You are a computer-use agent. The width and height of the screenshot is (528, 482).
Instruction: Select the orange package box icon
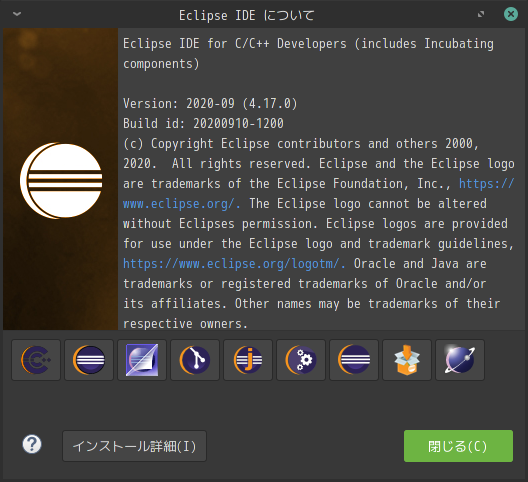407,360
